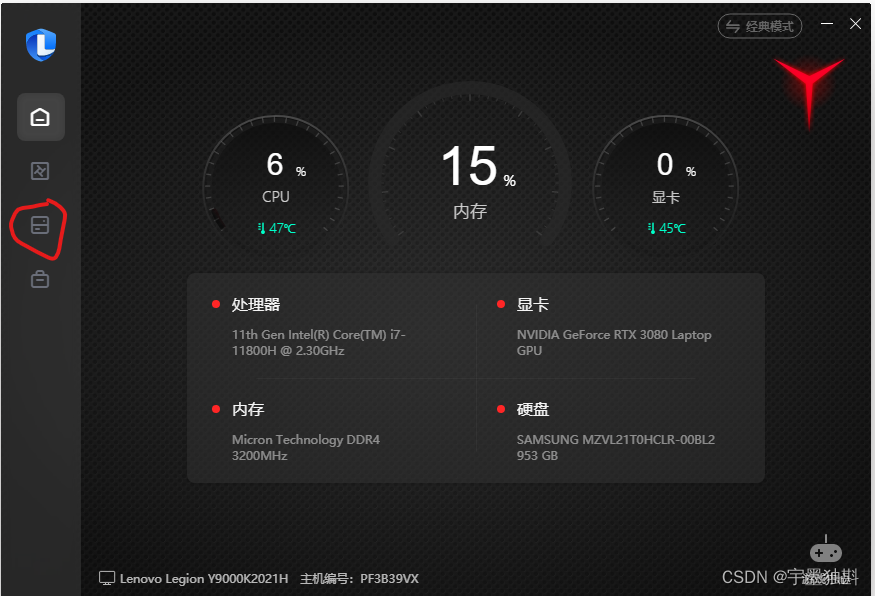Select the 内存 memory heading in info panel
Screen dimensions: 875x596
(x=248, y=409)
